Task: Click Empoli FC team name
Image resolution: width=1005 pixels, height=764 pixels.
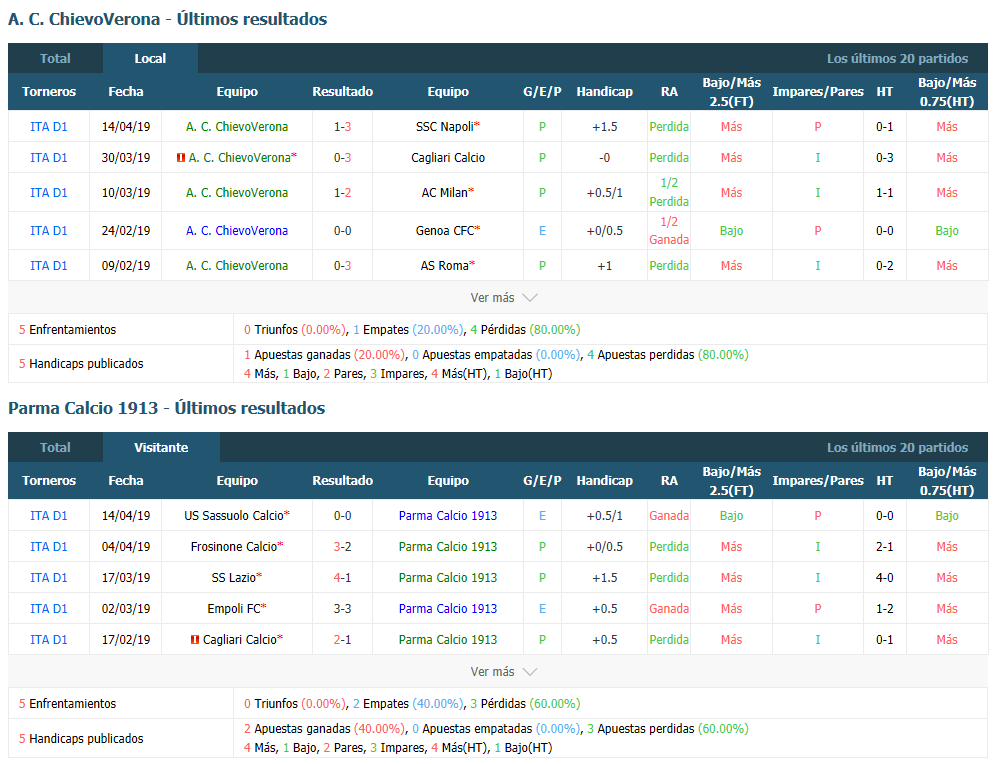Action: pos(234,609)
